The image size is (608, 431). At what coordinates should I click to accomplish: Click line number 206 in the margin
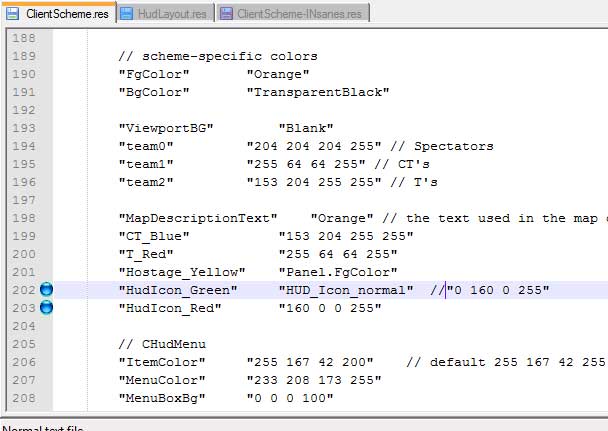pos(19,362)
